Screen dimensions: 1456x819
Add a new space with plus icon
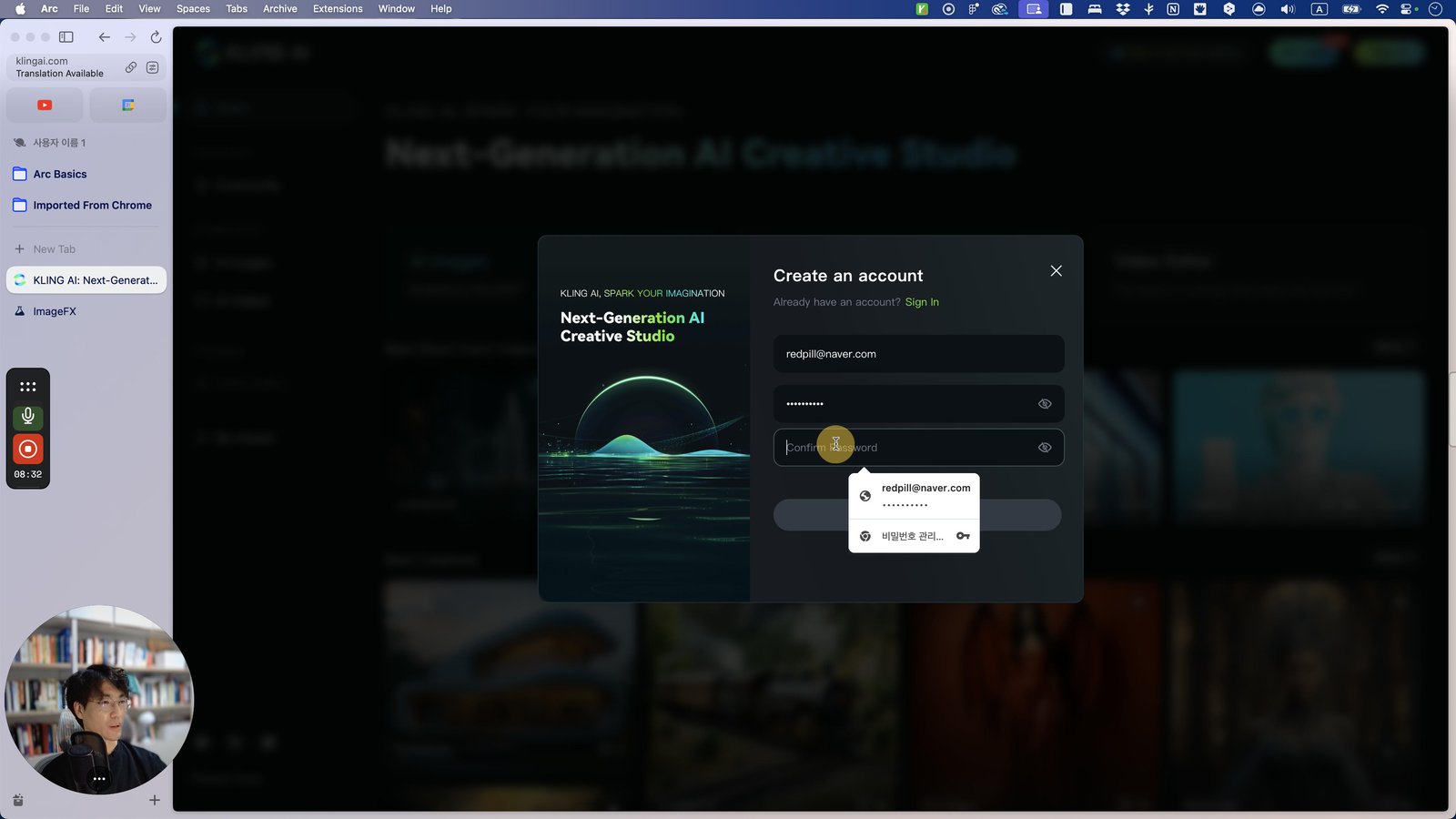coord(155,800)
